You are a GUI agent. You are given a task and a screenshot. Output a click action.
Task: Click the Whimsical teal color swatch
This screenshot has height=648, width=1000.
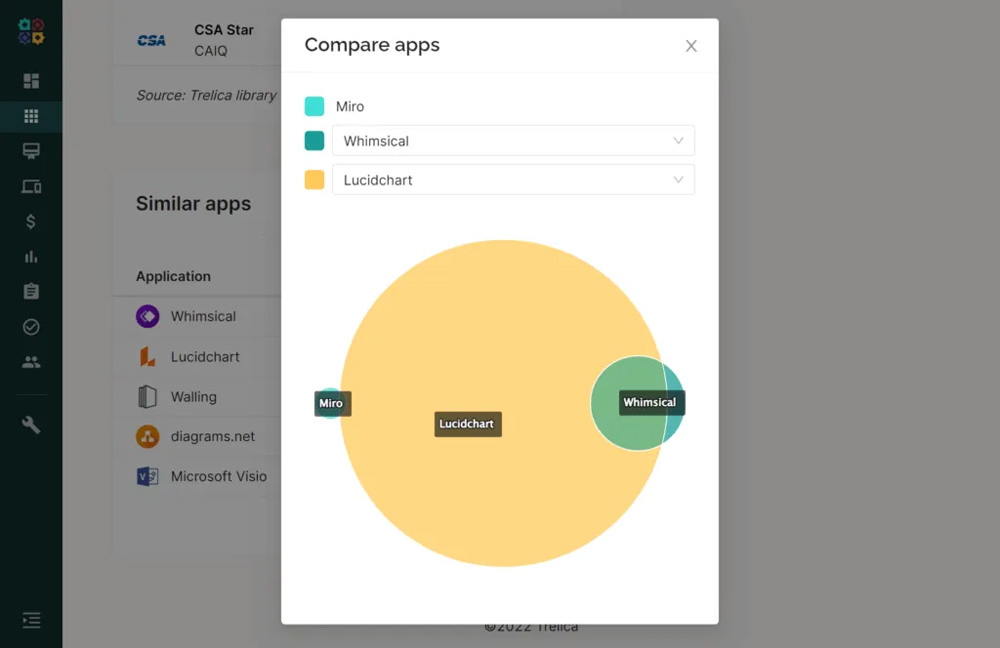tap(314, 141)
